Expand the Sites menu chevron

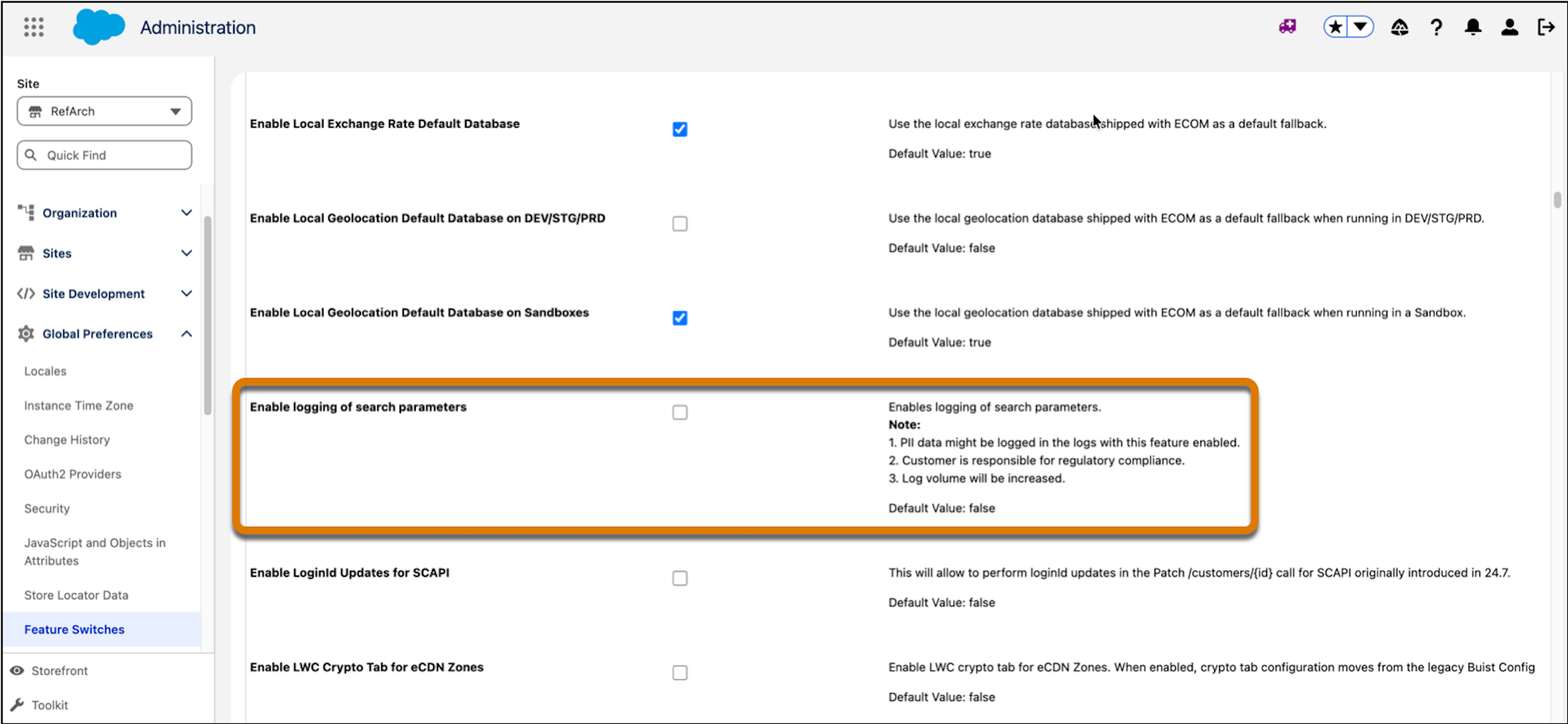click(x=186, y=253)
